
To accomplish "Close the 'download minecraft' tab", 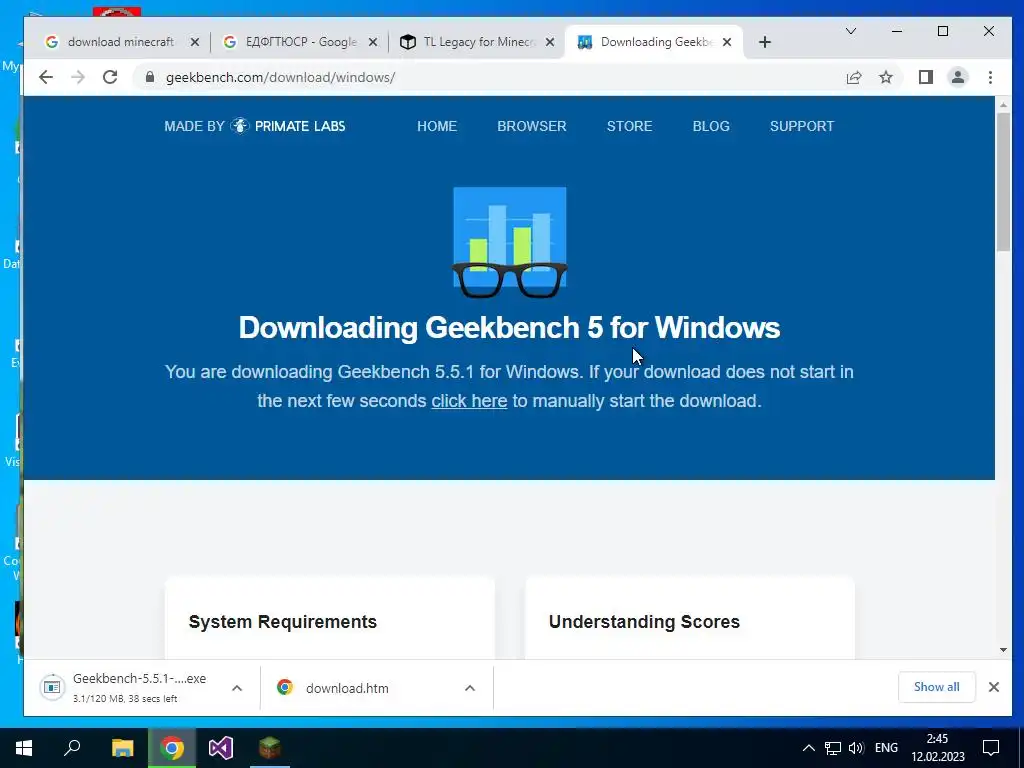I will tap(195, 42).
